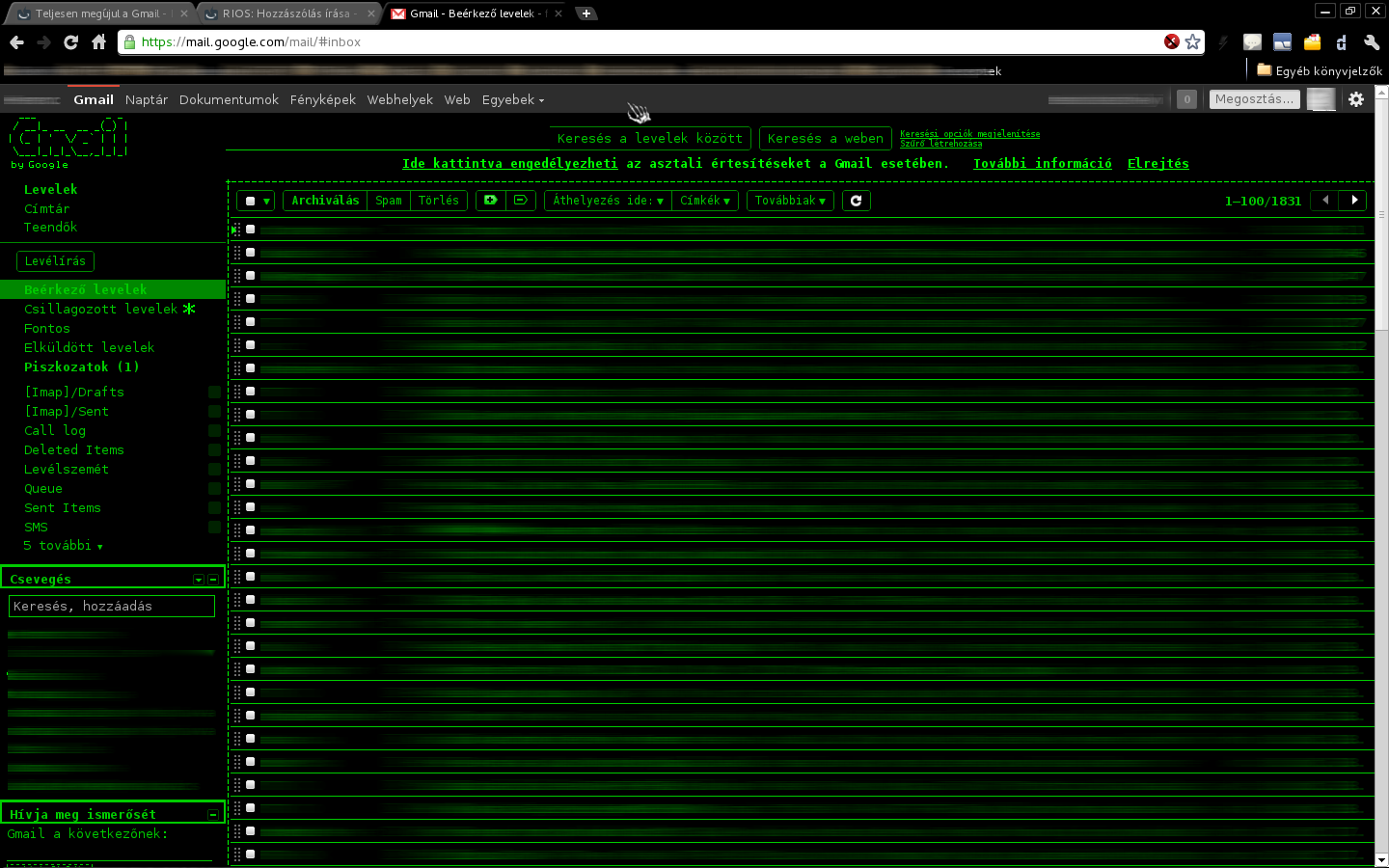Tick the checkbox of the third message row
Viewport: 1389px width, 868px height.
(250, 276)
